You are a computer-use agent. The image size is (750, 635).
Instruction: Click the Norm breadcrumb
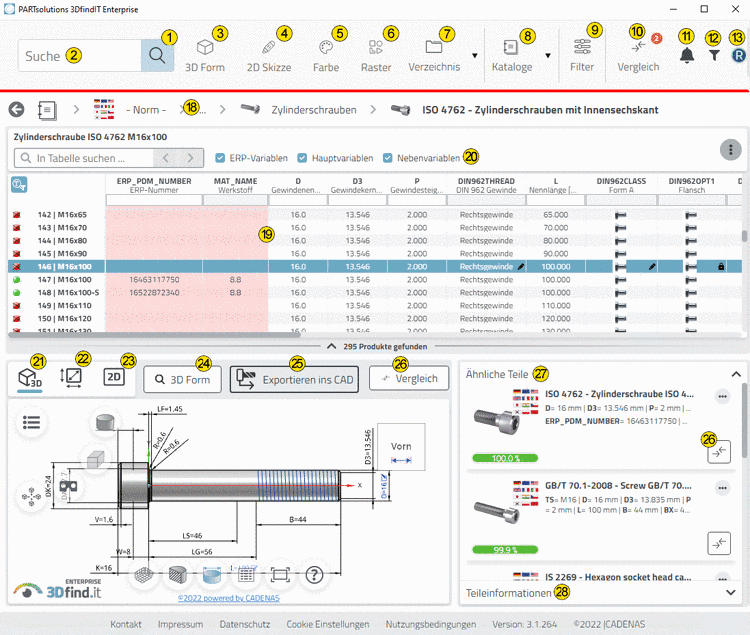(x=146, y=110)
